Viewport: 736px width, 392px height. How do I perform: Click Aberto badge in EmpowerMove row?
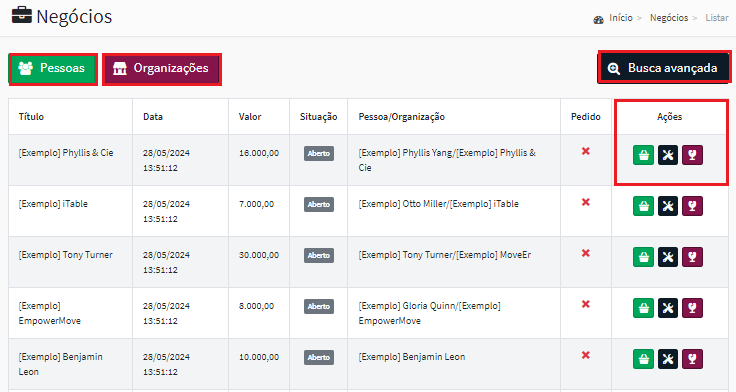pyautogui.click(x=319, y=307)
